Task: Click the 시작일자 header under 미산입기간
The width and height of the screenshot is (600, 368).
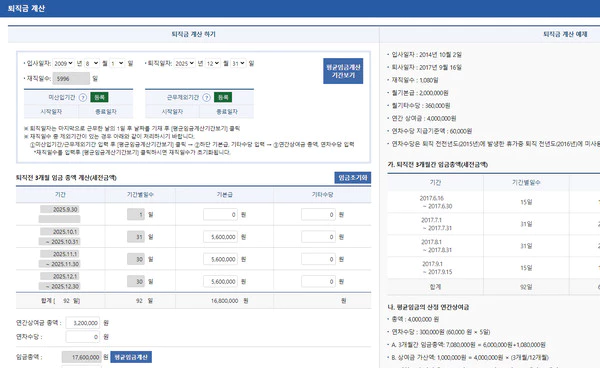Action: 51,112
